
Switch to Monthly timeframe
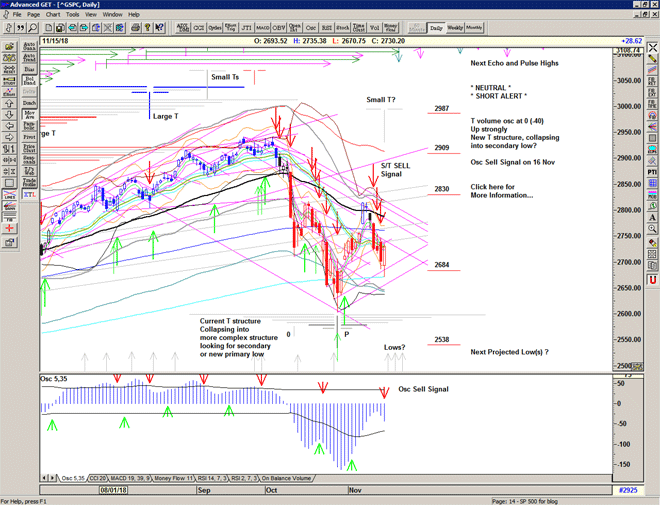474,28
